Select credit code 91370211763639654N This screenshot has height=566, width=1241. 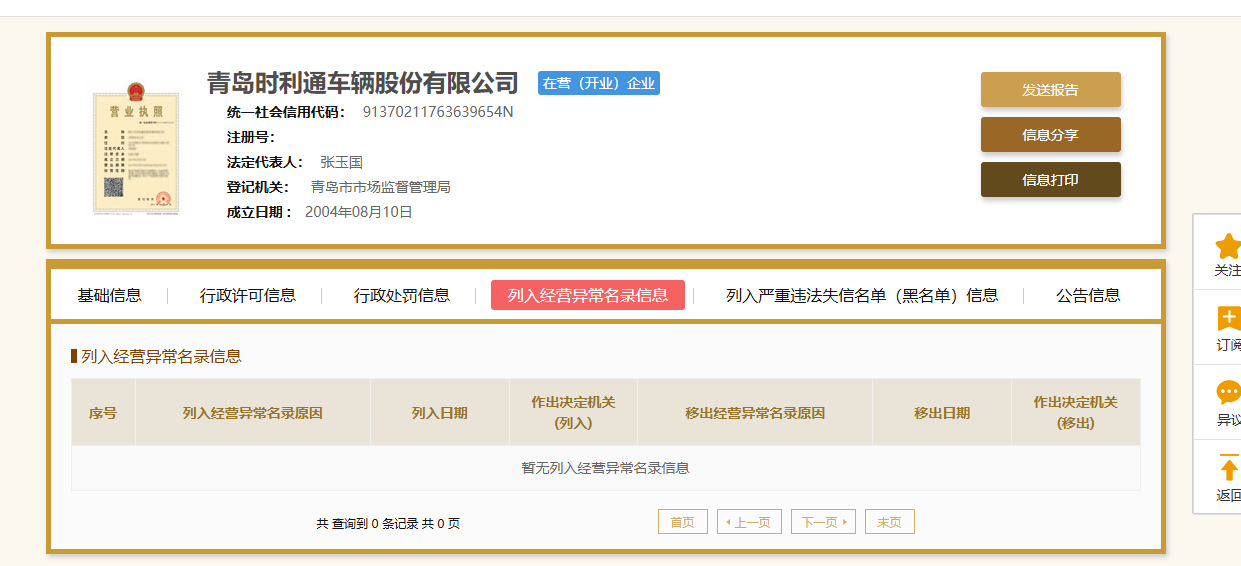click(x=438, y=111)
